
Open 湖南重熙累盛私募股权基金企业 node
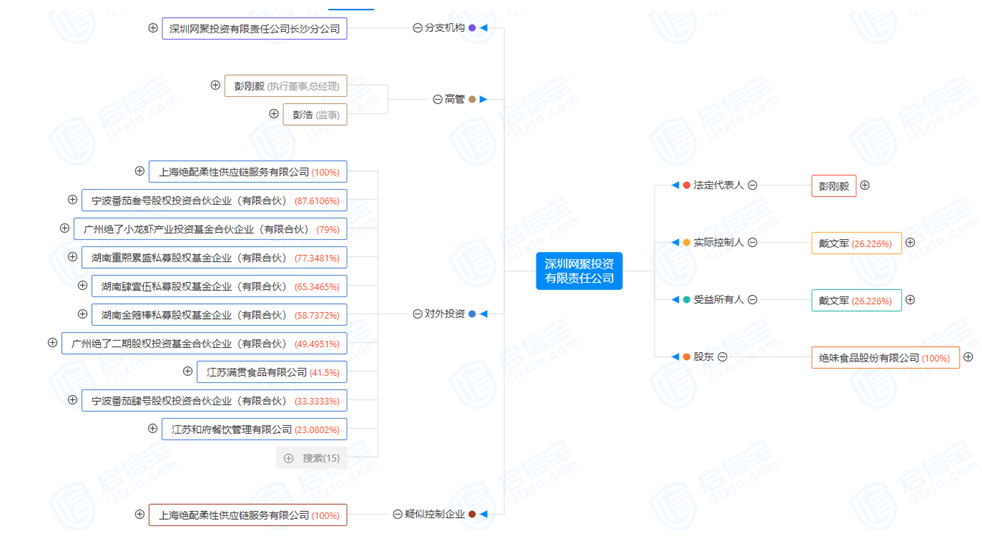pyautogui.click(x=214, y=257)
